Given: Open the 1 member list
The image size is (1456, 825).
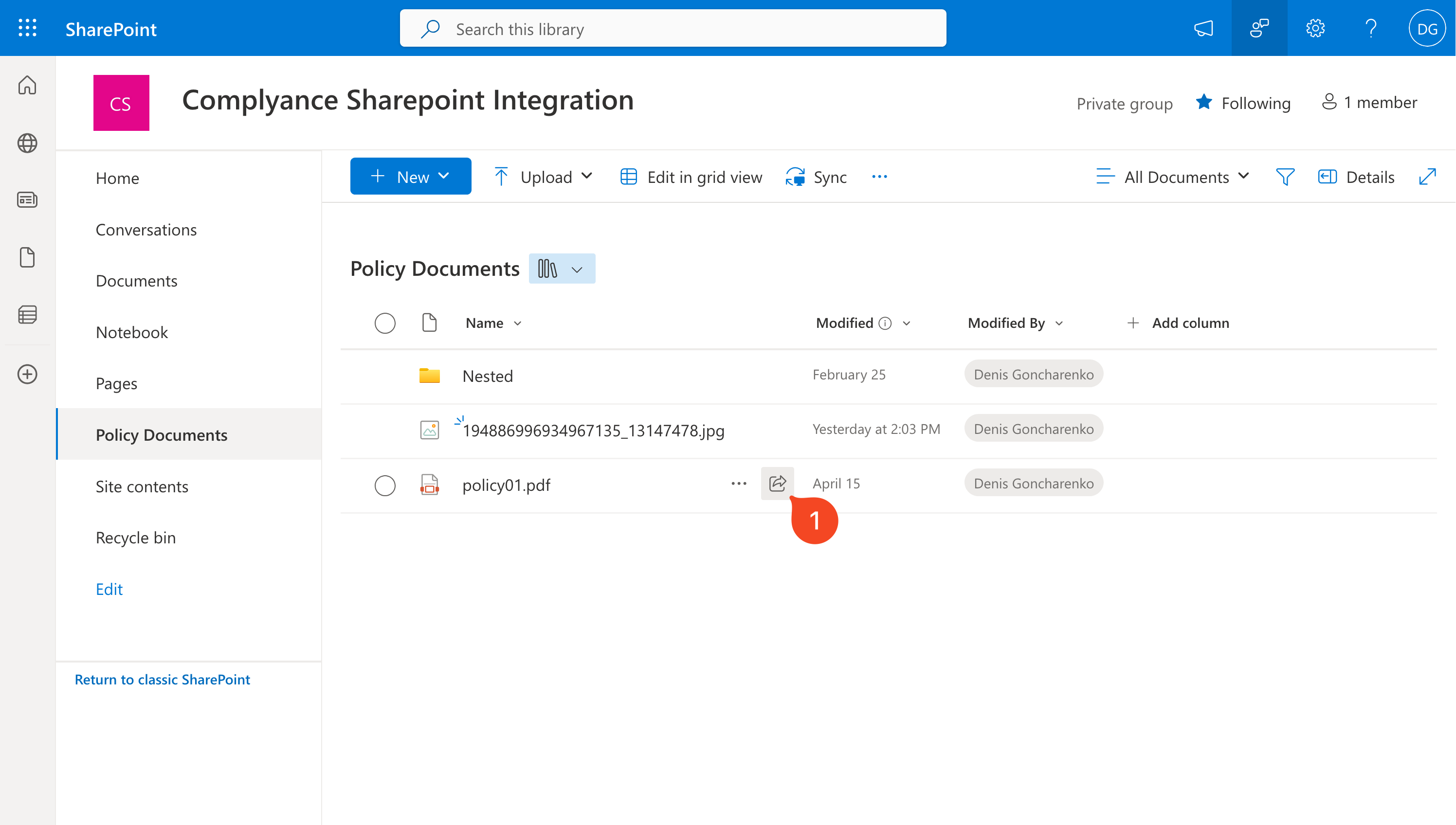Looking at the screenshot, I should point(1369,102).
